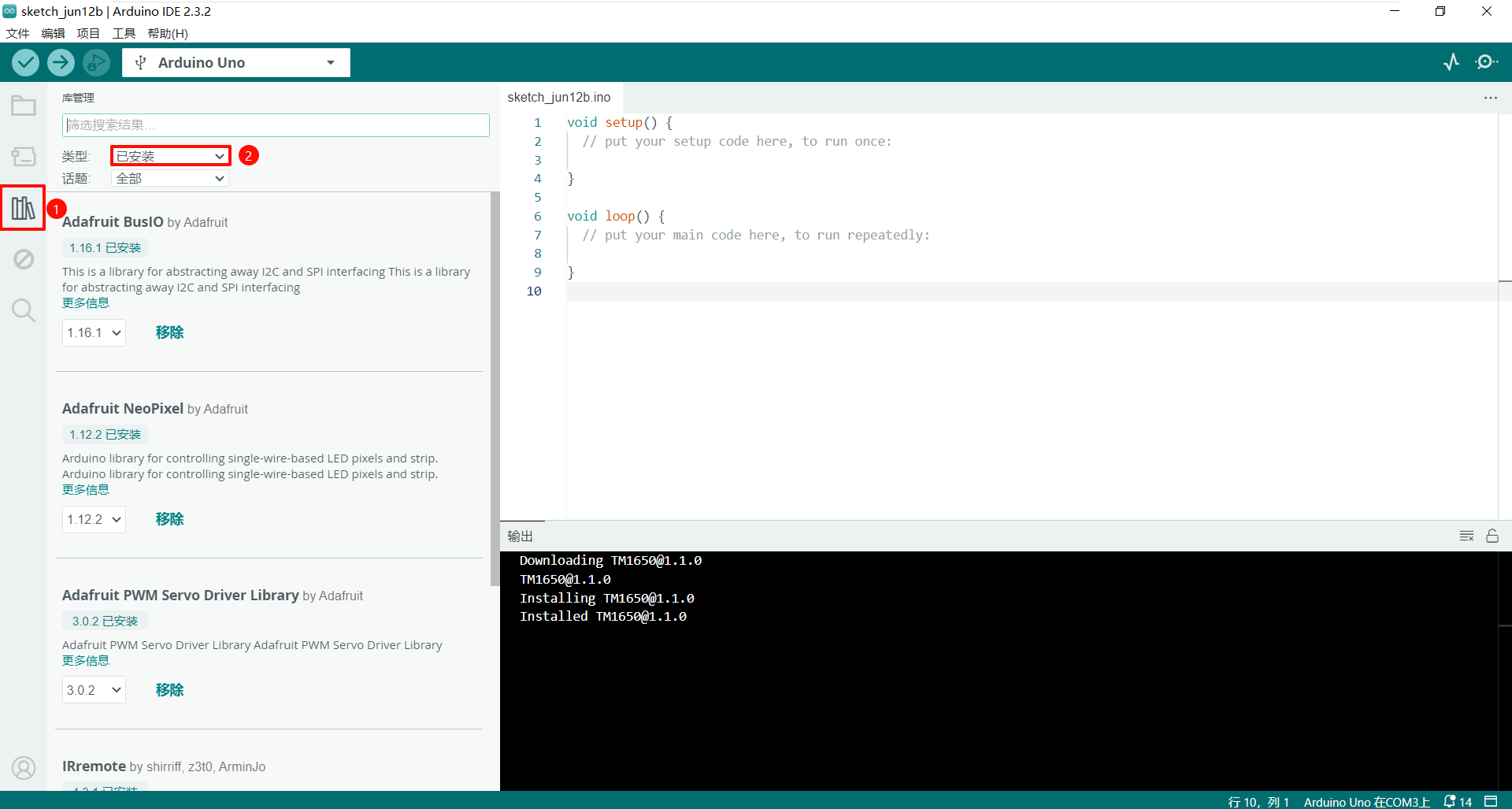
Task: Click line number 6 in the gutter
Action: (x=538, y=216)
